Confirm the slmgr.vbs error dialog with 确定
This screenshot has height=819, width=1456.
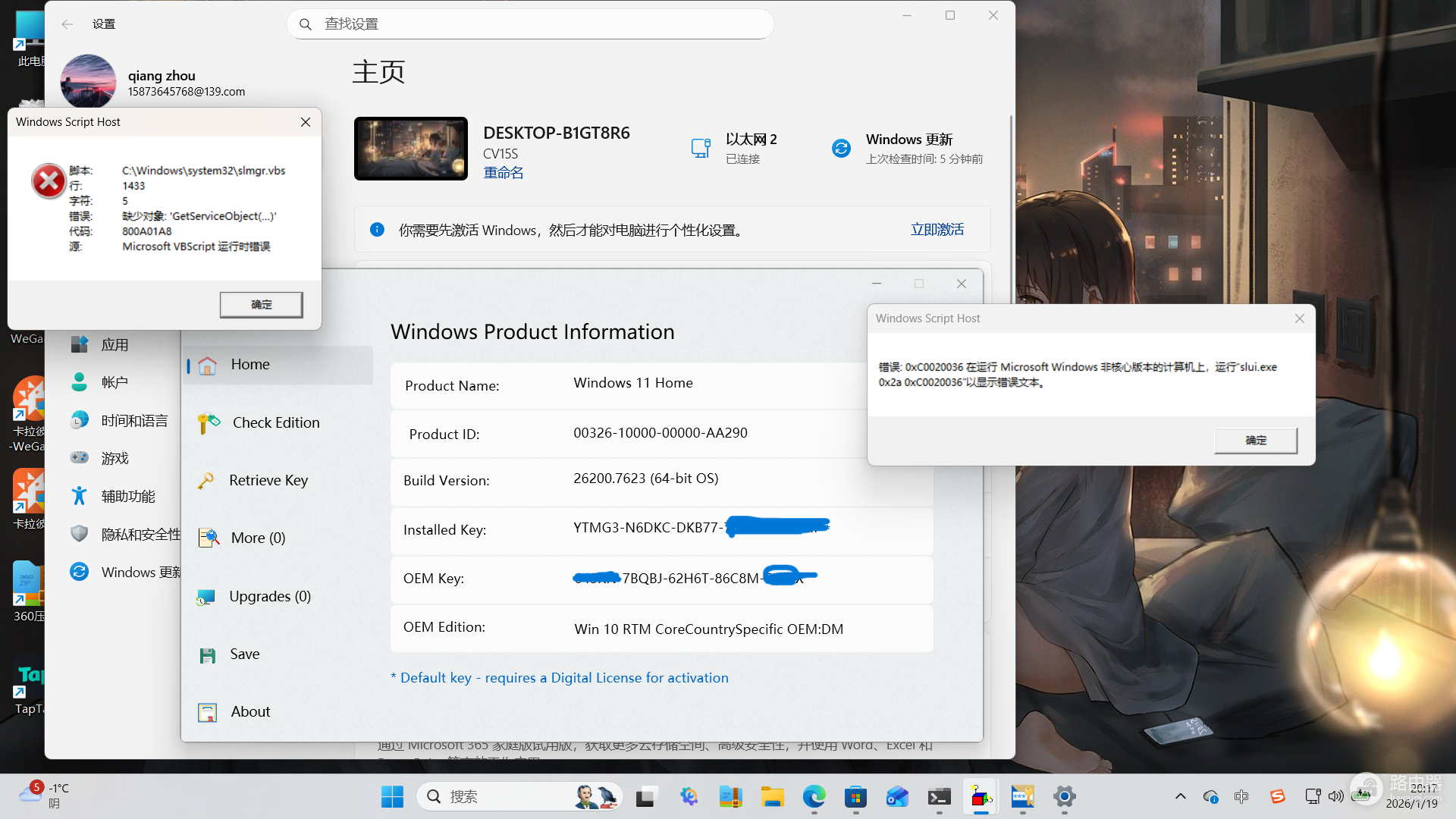[261, 305]
